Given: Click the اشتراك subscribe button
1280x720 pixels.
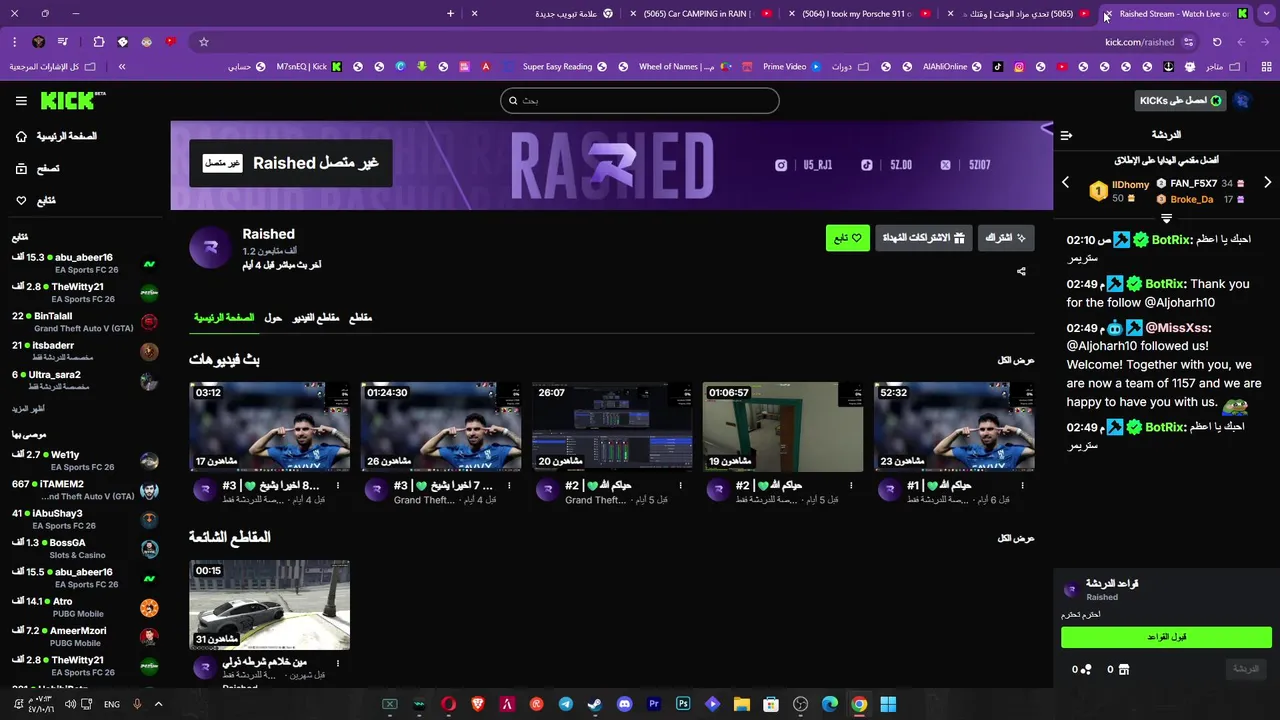Looking at the screenshot, I should click(1006, 238).
